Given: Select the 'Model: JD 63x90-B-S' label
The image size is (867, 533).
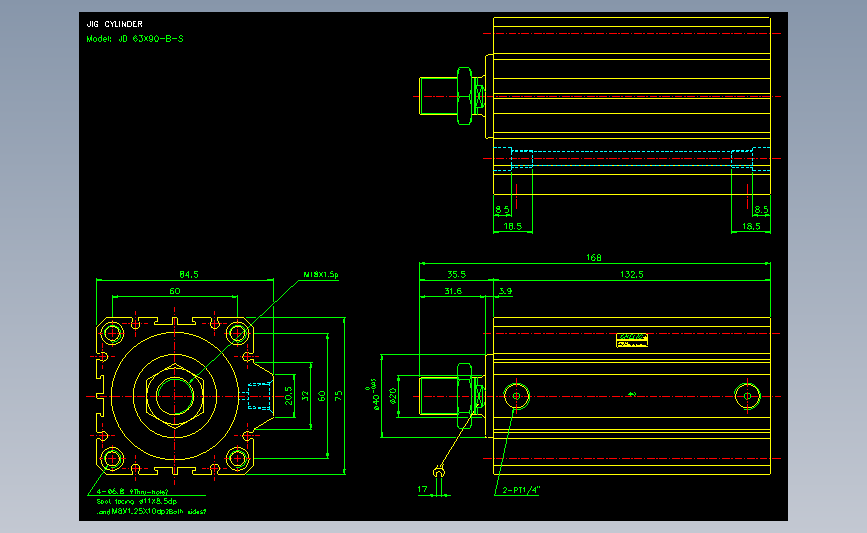Looking at the screenshot, I should (135, 39).
